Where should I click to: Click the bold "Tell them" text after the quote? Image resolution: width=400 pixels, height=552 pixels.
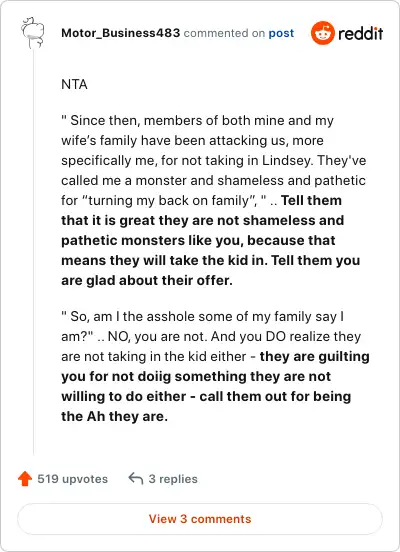pyautogui.click(x=311, y=200)
